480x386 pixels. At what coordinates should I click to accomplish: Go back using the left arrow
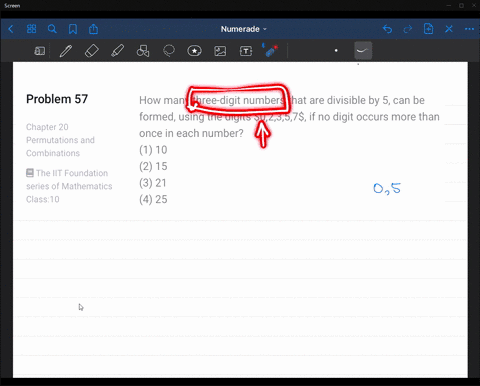pyautogui.click(x=11, y=29)
